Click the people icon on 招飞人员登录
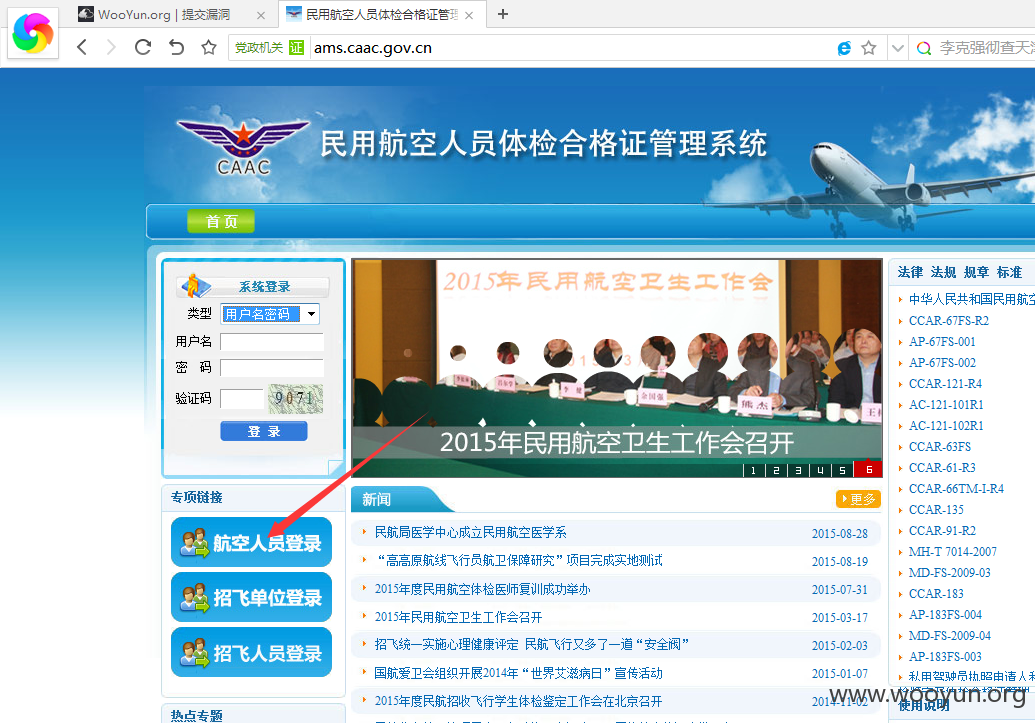The height and width of the screenshot is (723, 1035). pyautogui.click(x=195, y=653)
